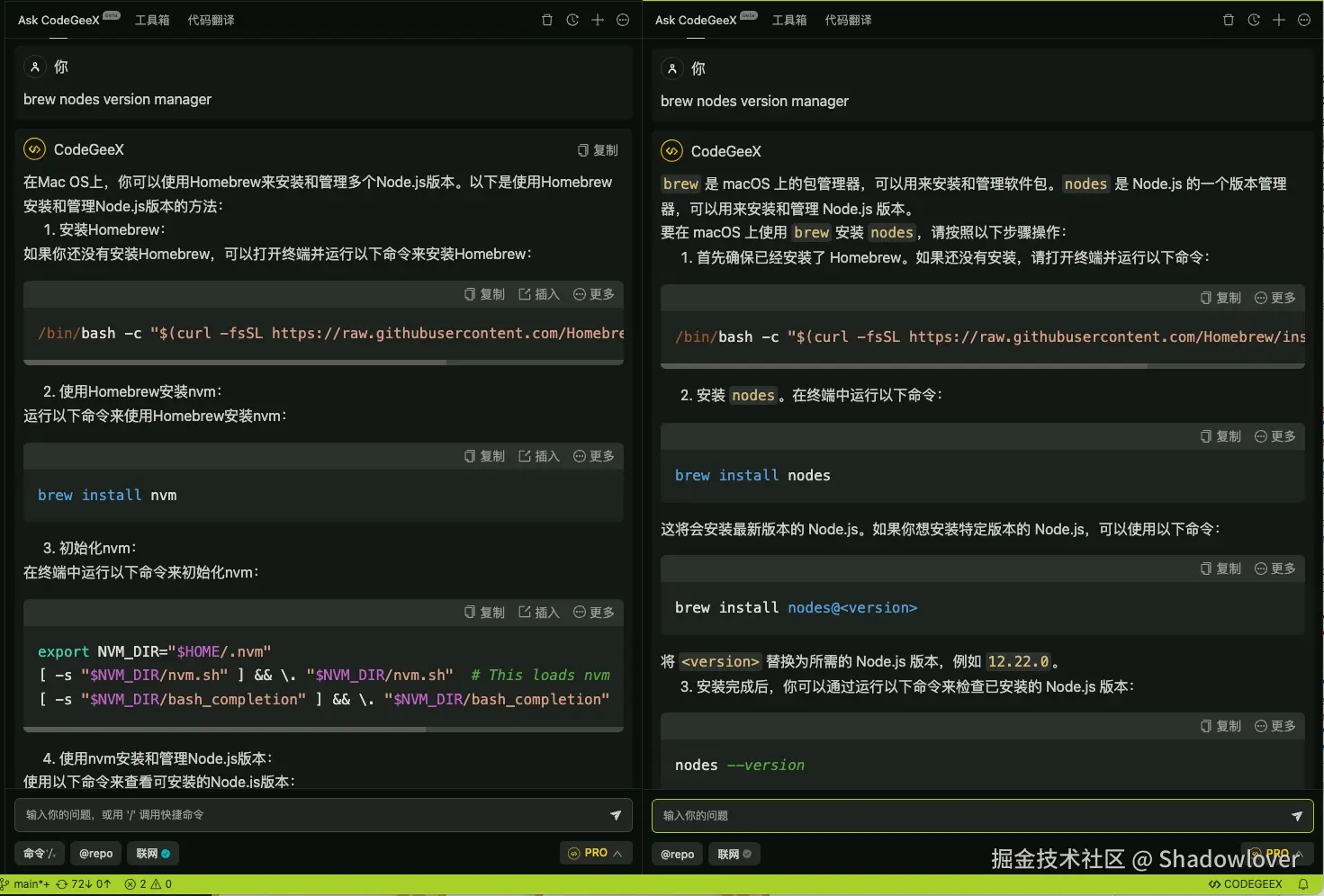Open errors and warnings count in status bar
The width and height of the screenshot is (1324, 896).
(149, 884)
